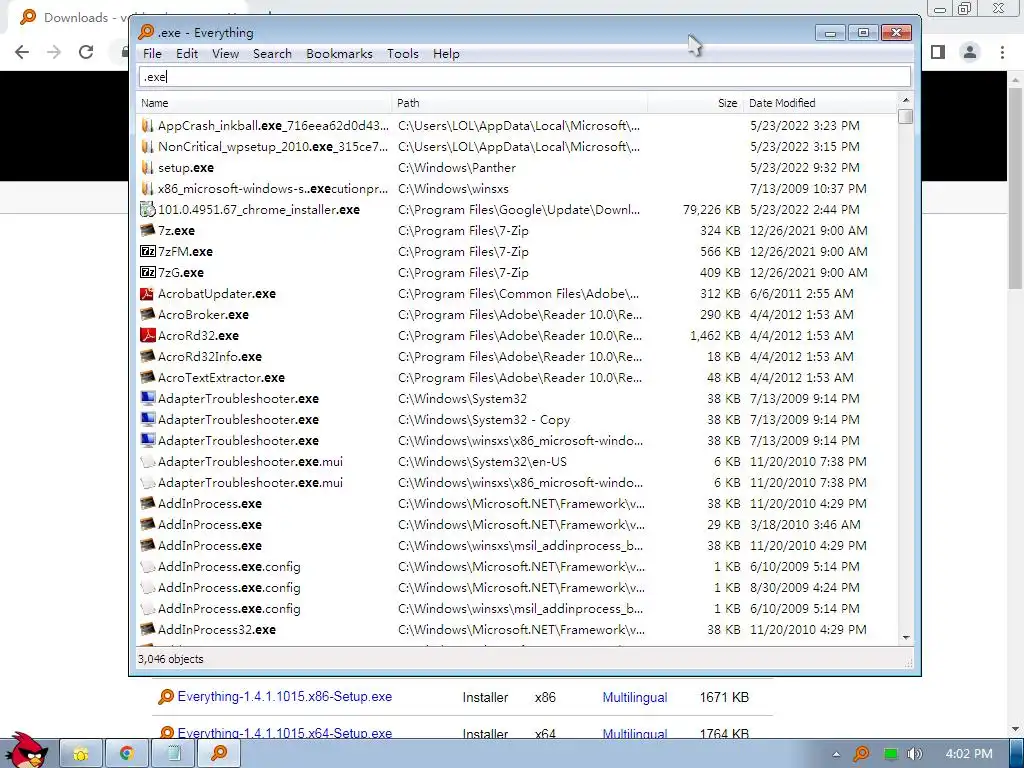Open the Chrome three-dot menu

(1002, 52)
